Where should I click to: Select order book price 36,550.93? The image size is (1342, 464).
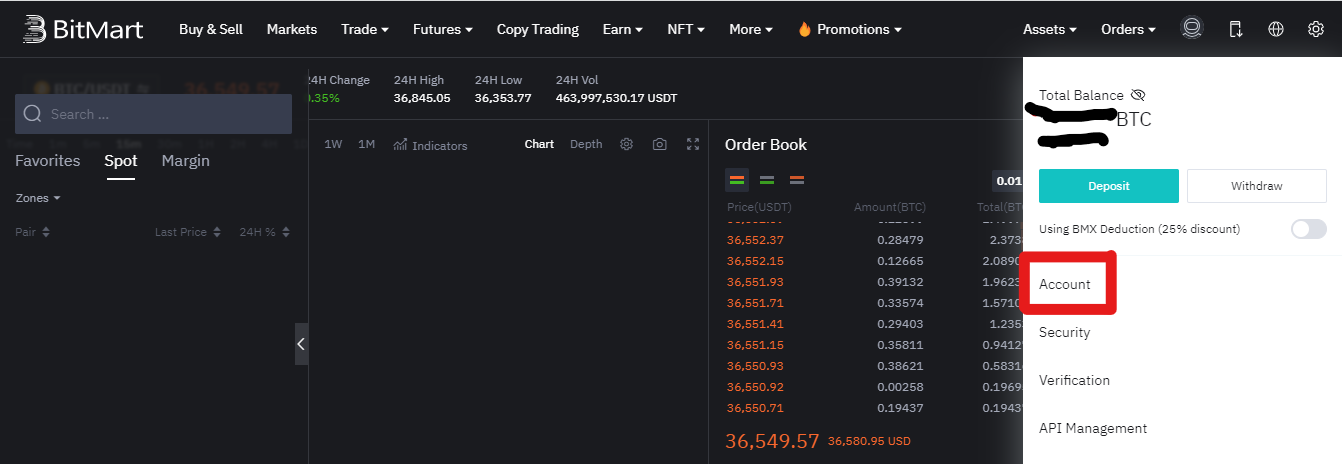click(755, 366)
